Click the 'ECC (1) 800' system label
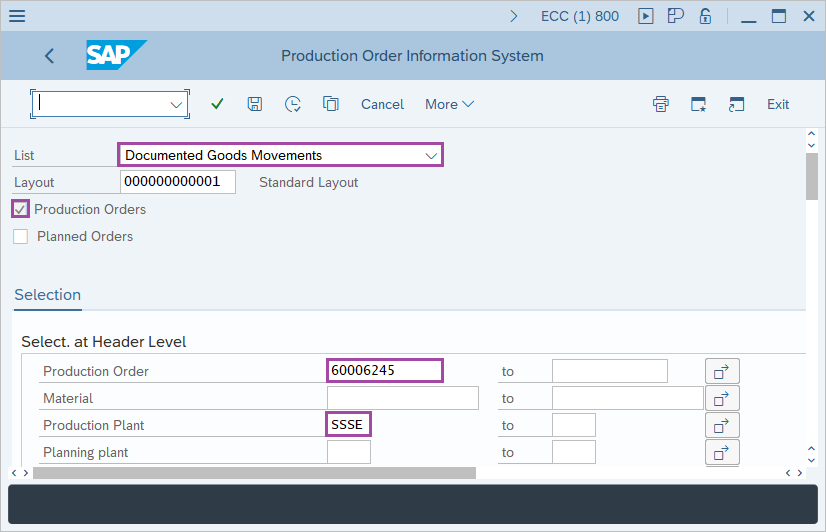The width and height of the screenshot is (826, 532). [x=579, y=16]
